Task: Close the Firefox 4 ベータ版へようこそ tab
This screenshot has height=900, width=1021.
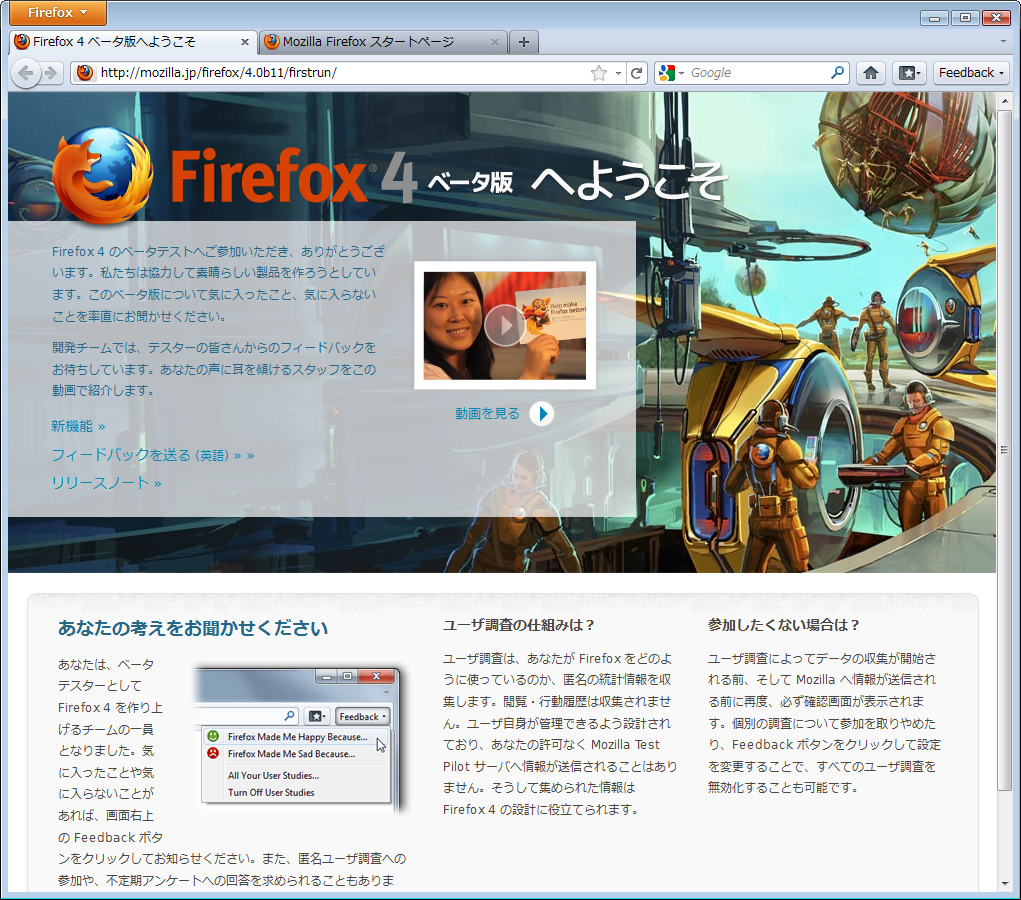Action: pyautogui.click(x=245, y=42)
